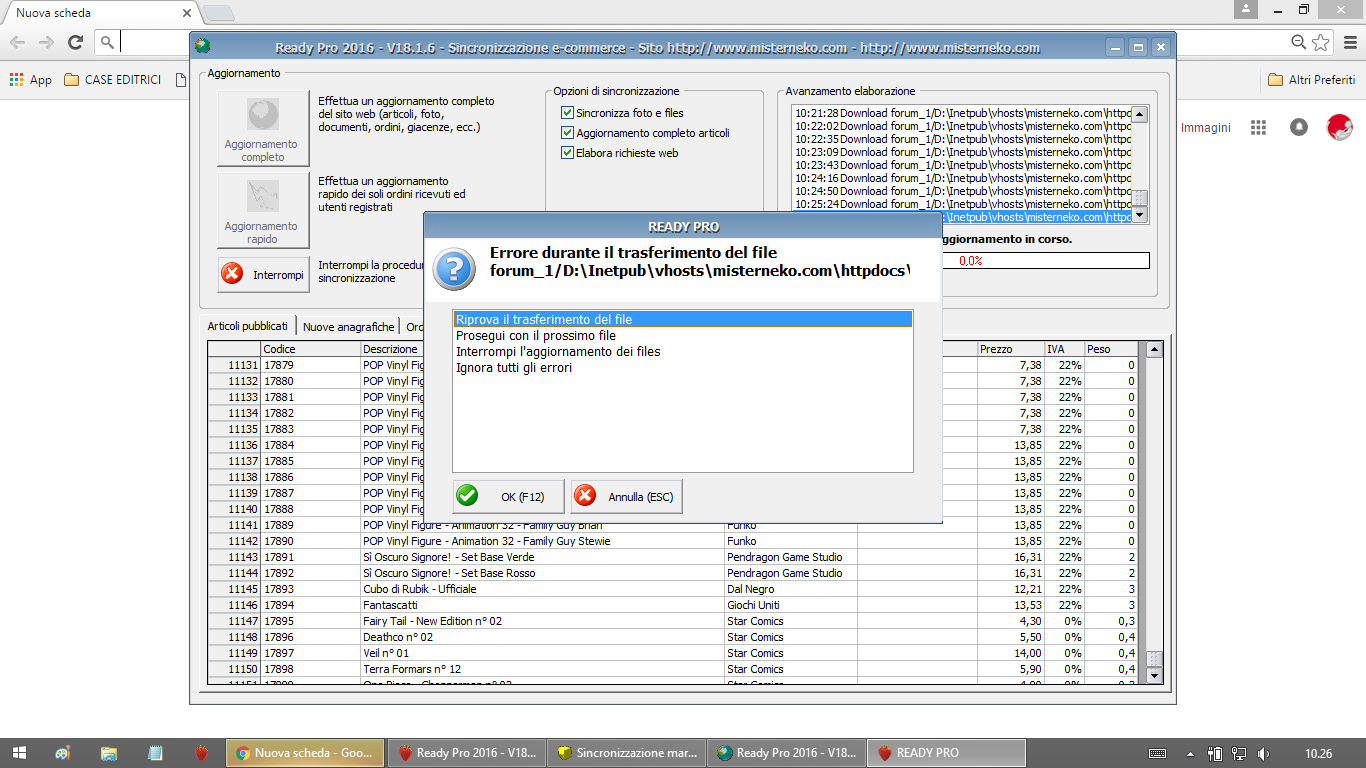Click the zoom magnifier icon in Chrome's address bar
1366x768 pixels.
coord(1298,42)
